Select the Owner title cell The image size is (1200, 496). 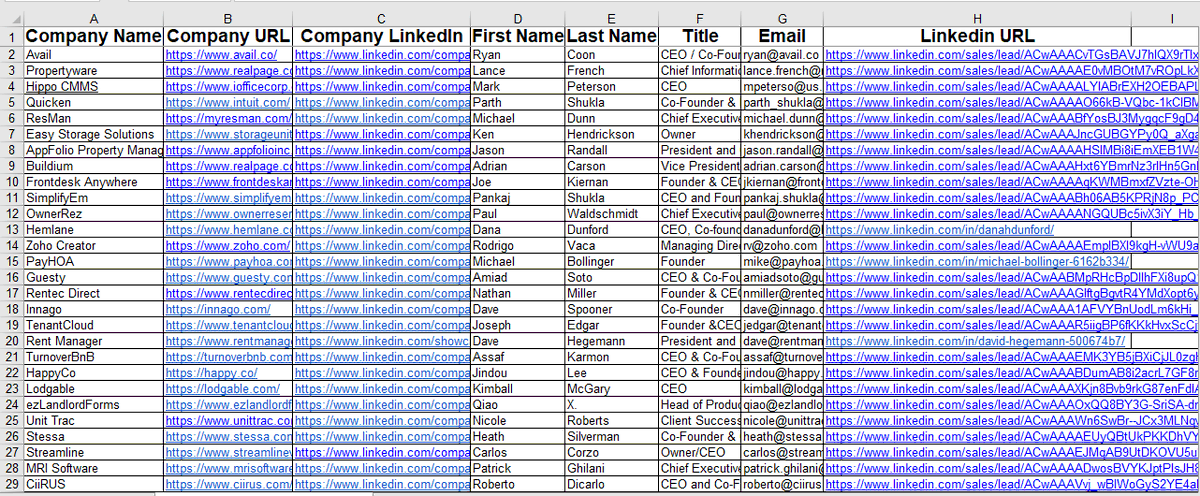pyautogui.click(x=698, y=135)
